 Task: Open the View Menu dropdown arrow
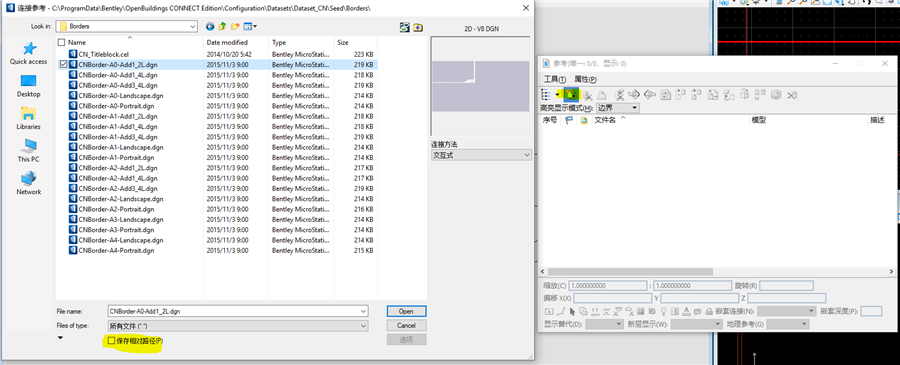click(255, 26)
